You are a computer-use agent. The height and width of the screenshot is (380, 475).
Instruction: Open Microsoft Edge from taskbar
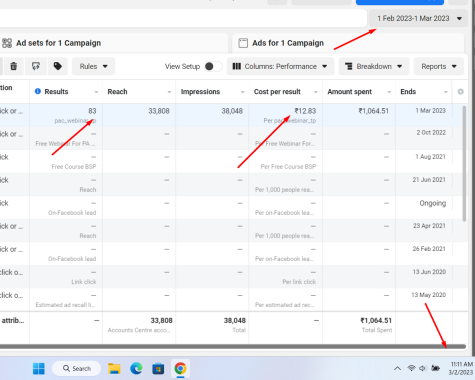pyautogui.click(x=136, y=369)
